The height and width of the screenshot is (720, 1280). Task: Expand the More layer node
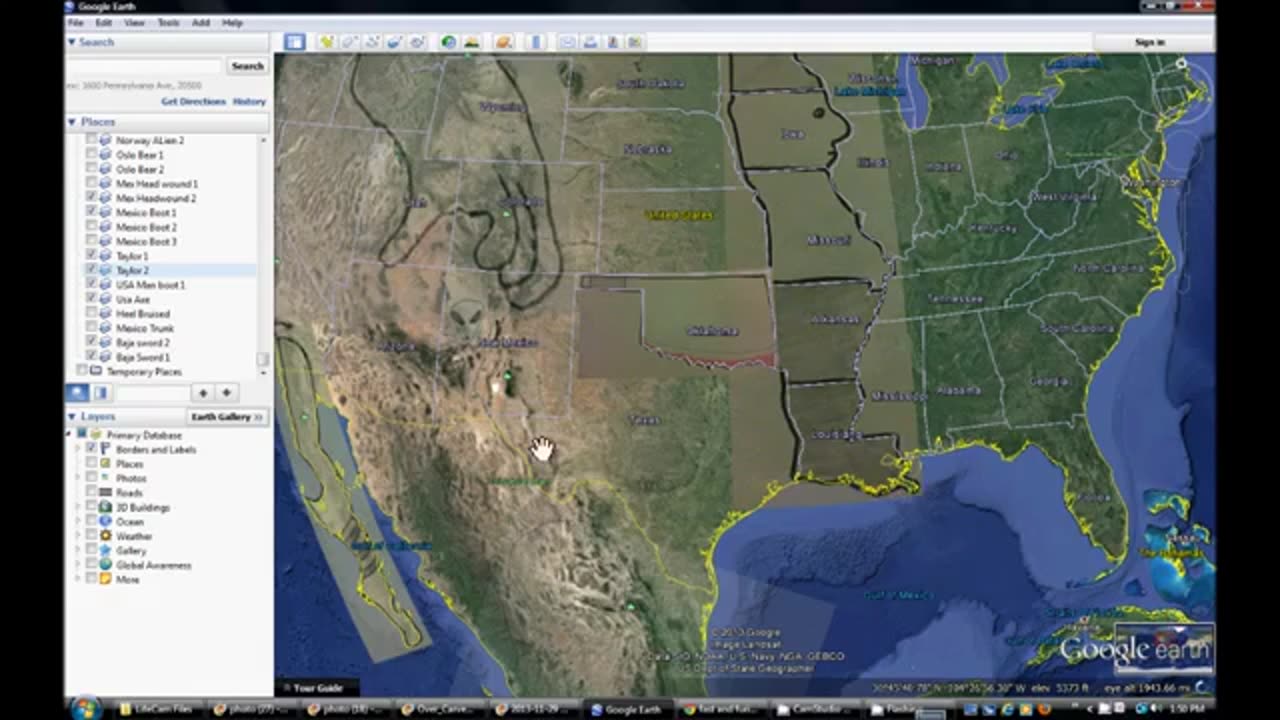pyautogui.click(x=79, y=580)
